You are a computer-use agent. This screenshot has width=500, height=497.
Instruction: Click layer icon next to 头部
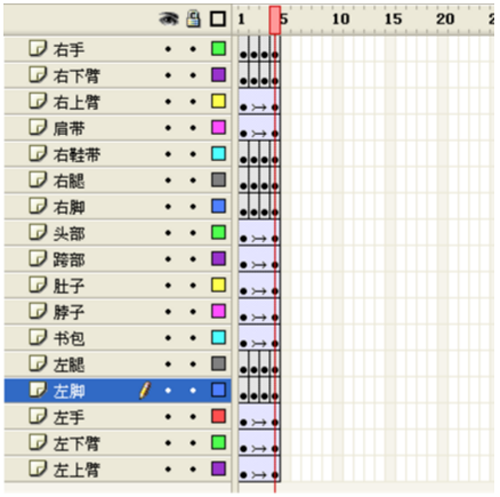38,232
